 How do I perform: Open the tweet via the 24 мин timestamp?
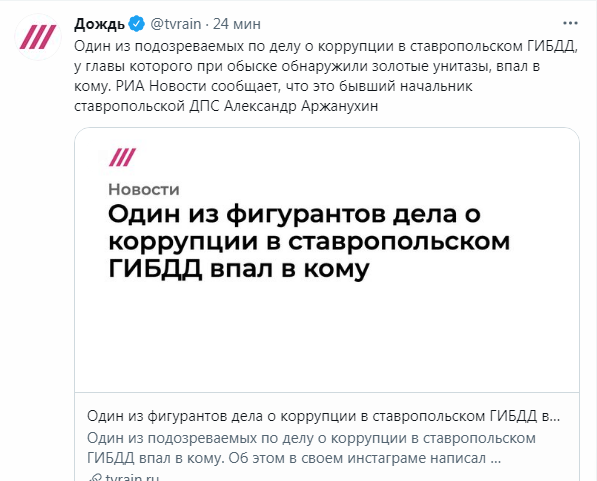[x=237, y=24]
